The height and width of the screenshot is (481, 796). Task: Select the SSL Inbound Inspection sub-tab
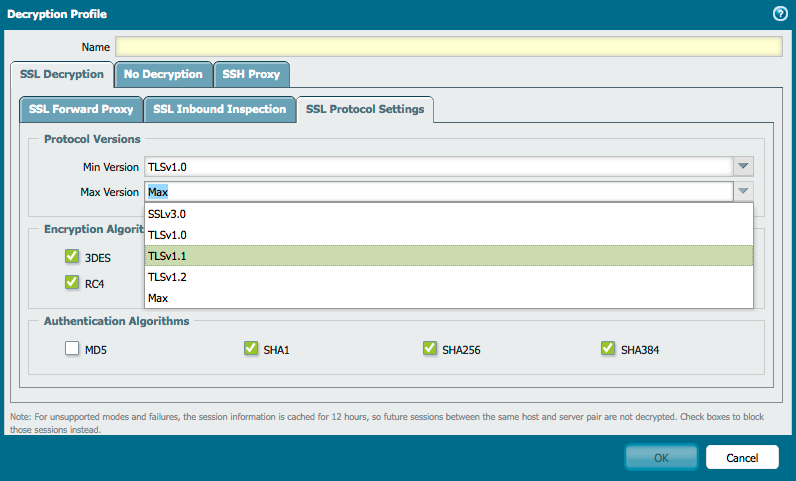220,109
